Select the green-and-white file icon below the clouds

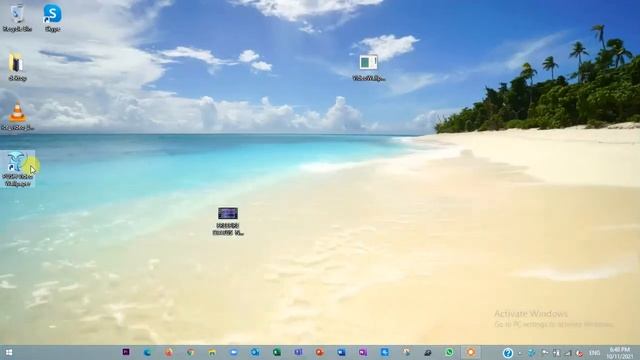coord(369,67)
